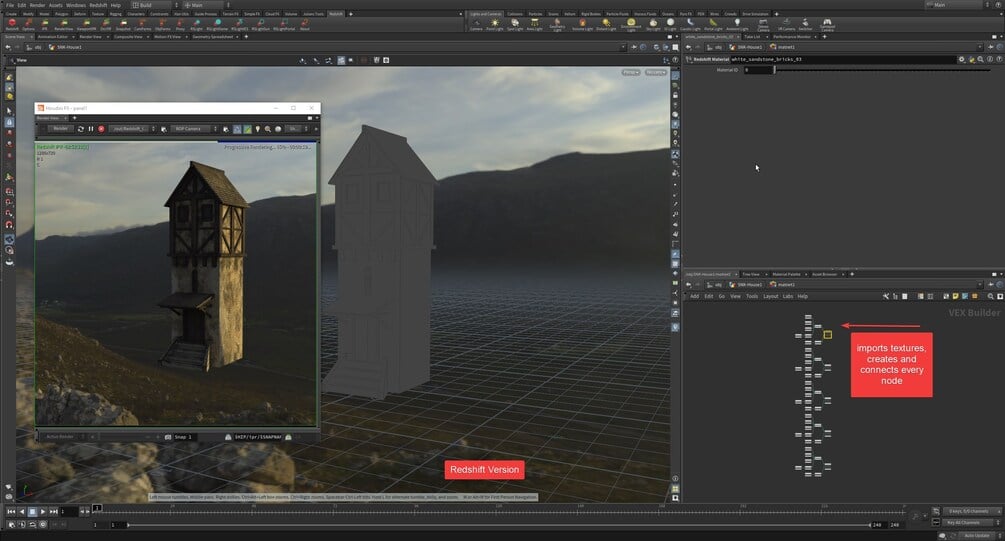Toggle the Auto Update mode at bottom right
This screenshot has height=541, width=1005.
pyautogui.click(x=977, y=535)
